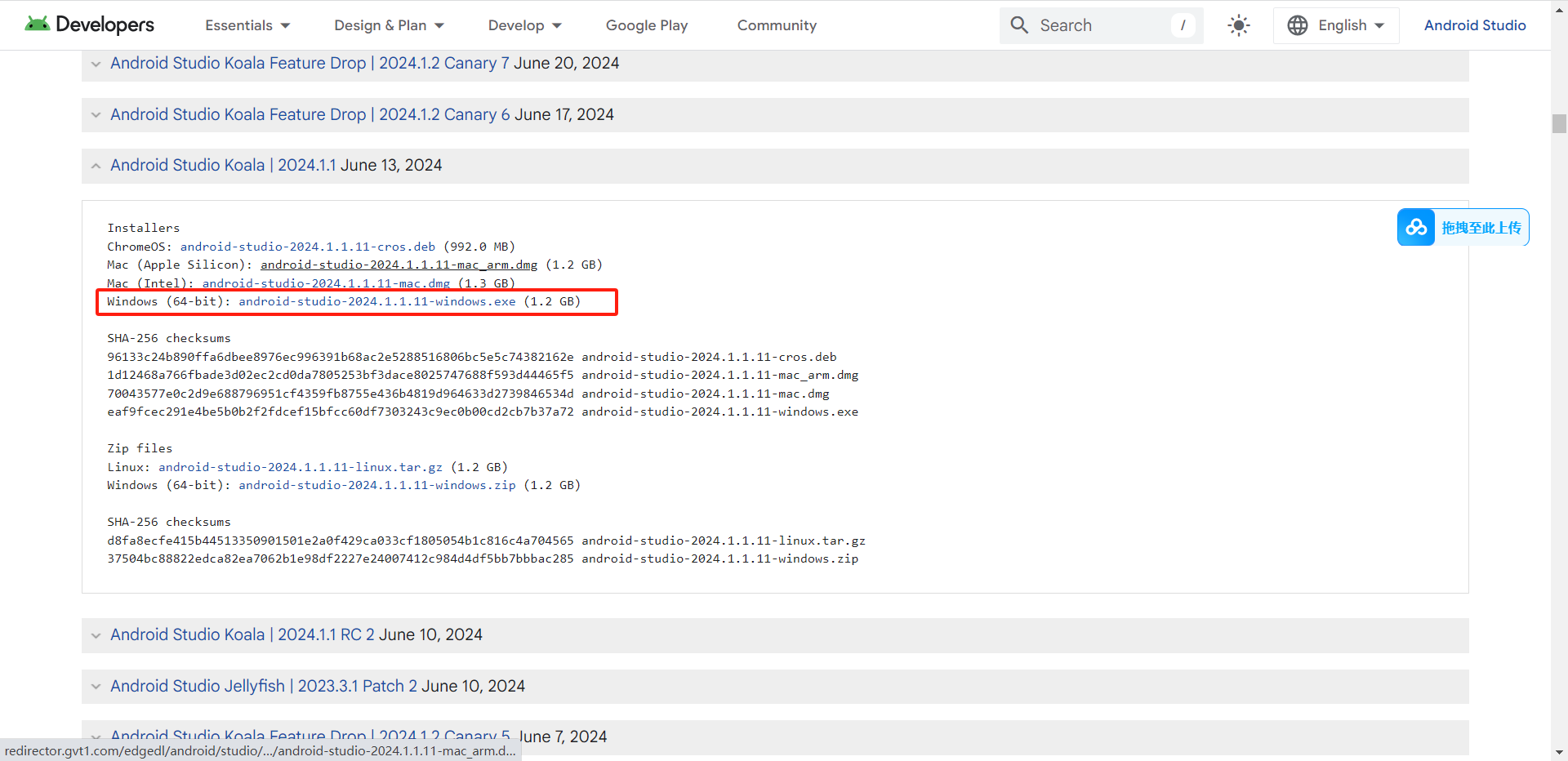1568x761 pixels.
Task: Open the Design & Plan dropdown menu
Action: [389, 25]
